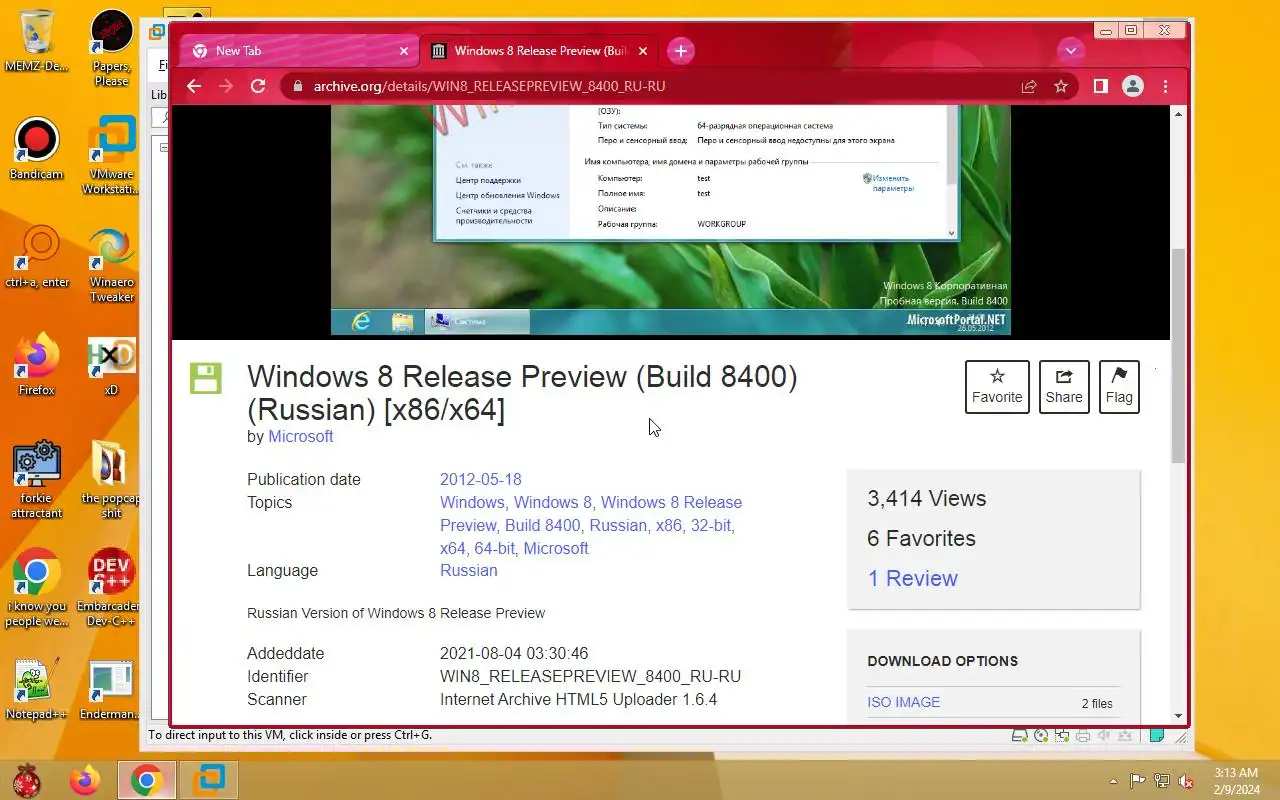Reload the archive.org page
This screenshot has width=1280, height=800.
point(258,86)
